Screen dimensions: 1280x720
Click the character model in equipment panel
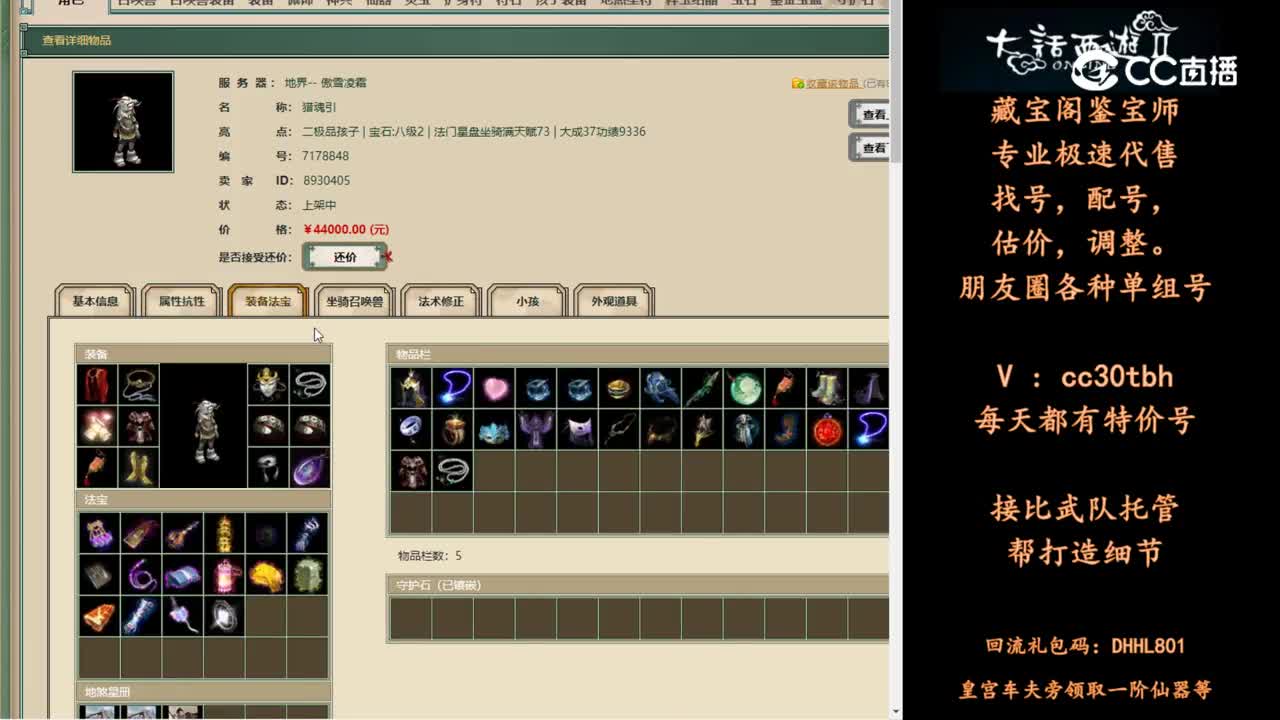click(204, 426)
